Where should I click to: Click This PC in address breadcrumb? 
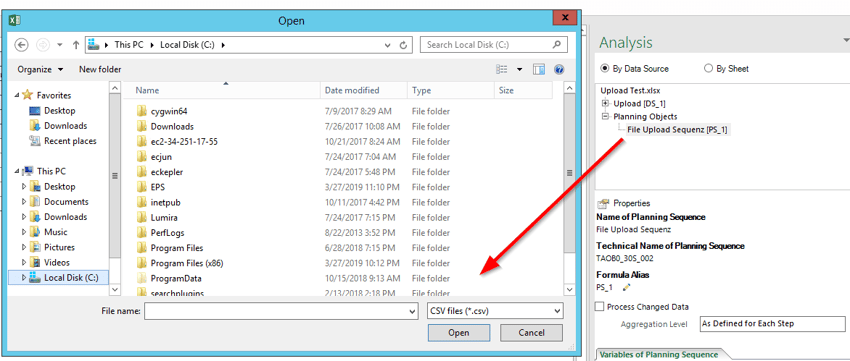128,45
